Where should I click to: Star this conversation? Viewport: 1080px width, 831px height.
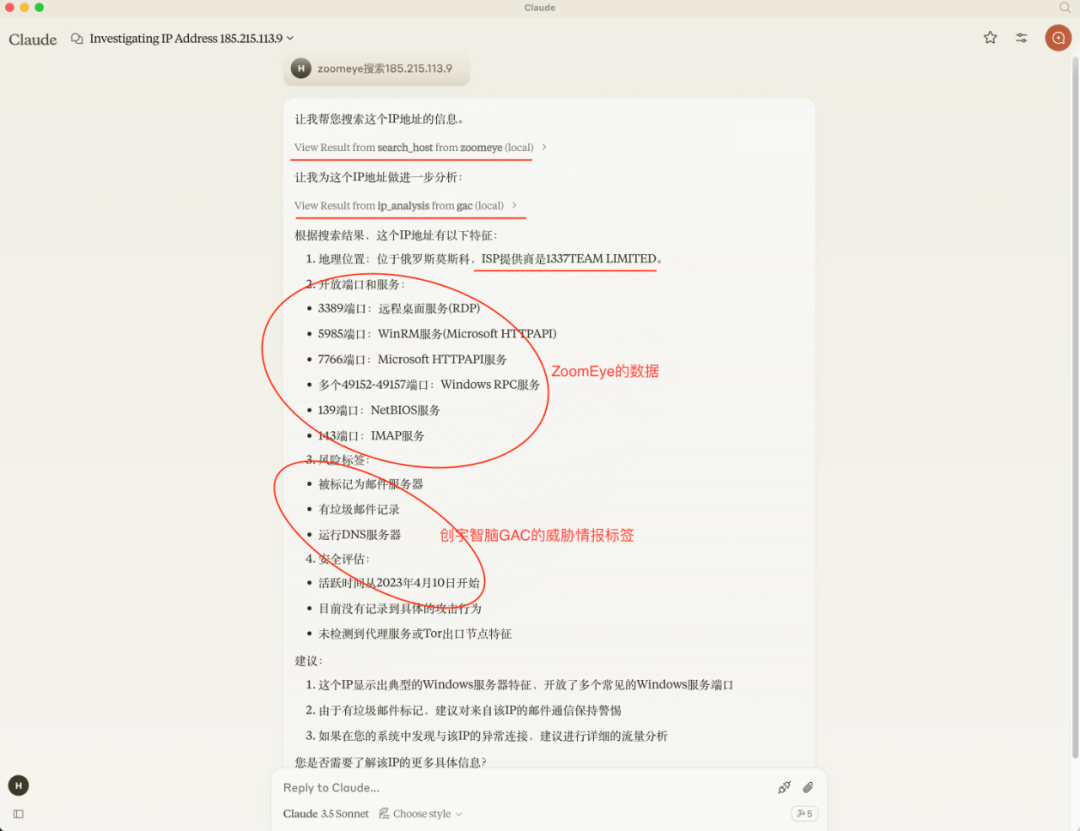tap(990, 38)
